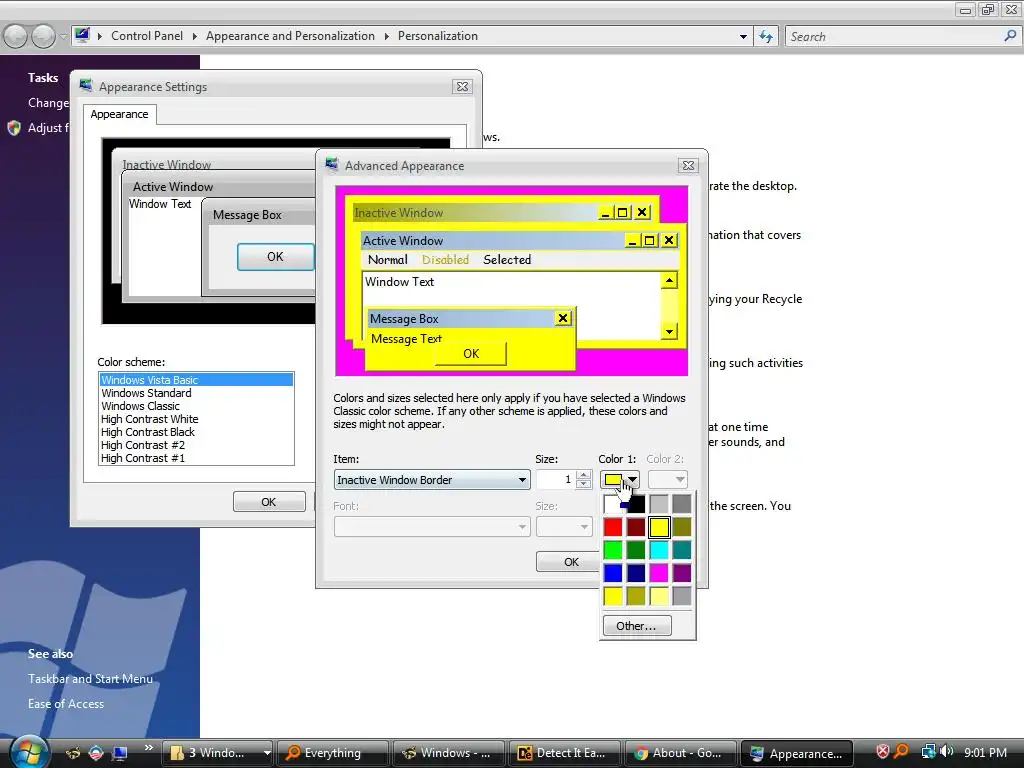Viewport: 1024px width, 768px height.
Task: Pick the purple swatch
Action: (x=682, y=573)
